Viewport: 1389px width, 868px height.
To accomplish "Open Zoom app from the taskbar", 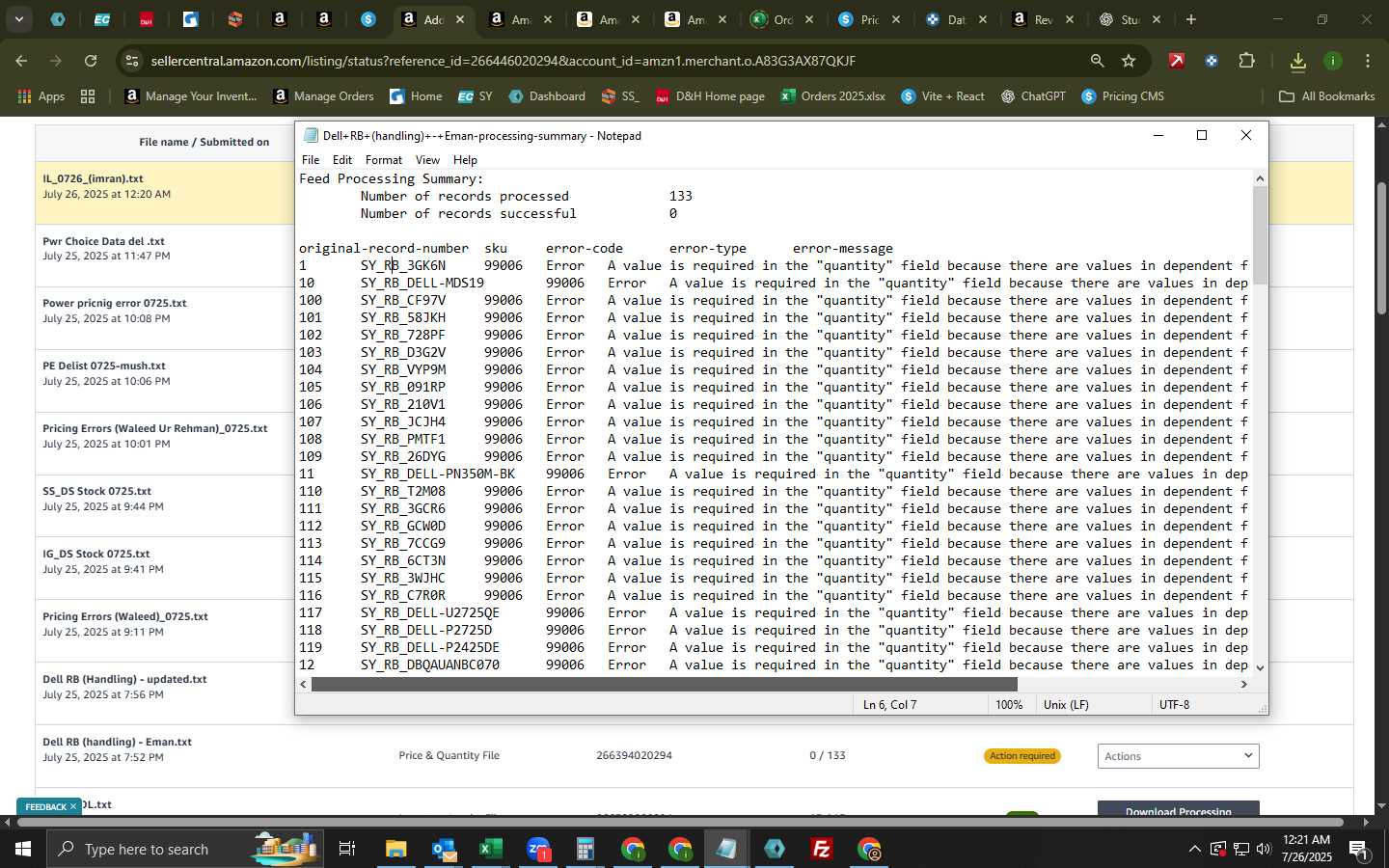I will coord(538,849).
